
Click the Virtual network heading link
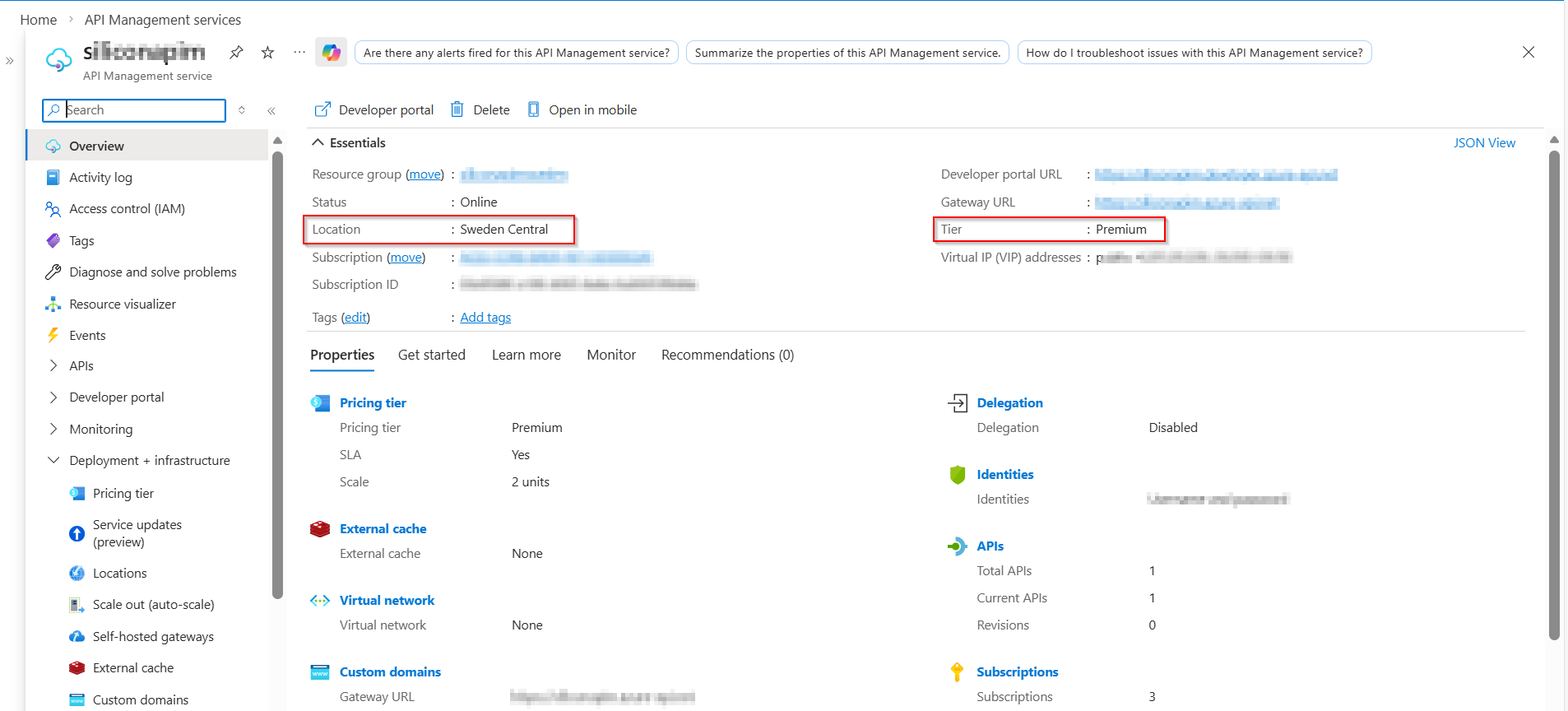pos(387,600)
